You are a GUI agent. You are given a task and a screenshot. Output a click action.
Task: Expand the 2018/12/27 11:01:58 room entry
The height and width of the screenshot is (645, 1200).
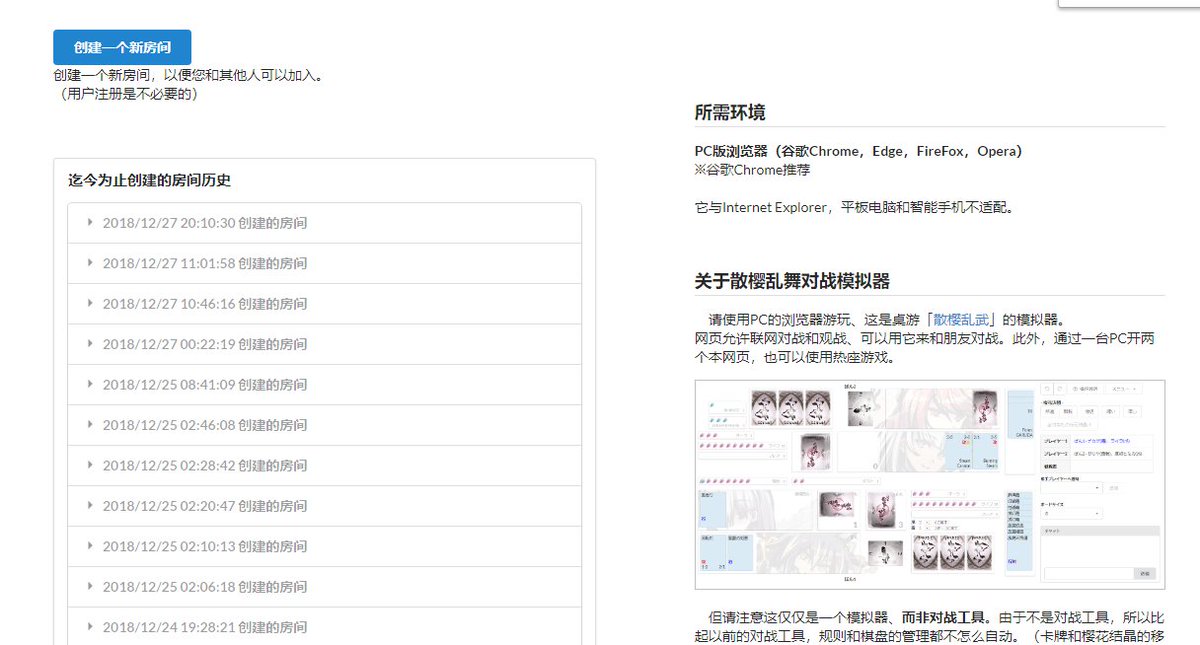[324, 264]
